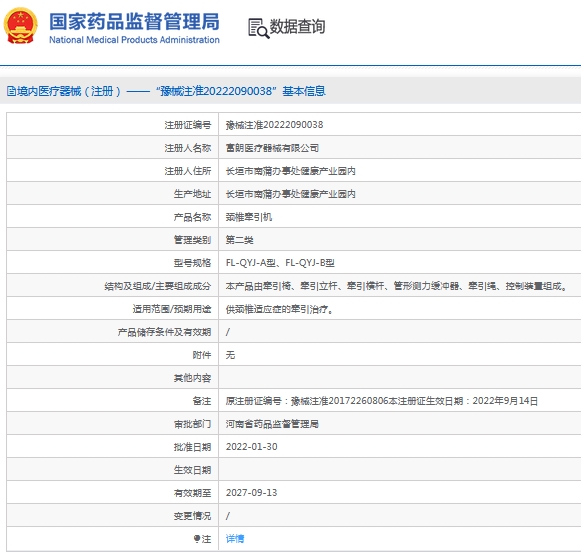This screenshot has width=581, height=558.
Task: Click the bullet icon beside 注 label
Action: tap(197, 539)
